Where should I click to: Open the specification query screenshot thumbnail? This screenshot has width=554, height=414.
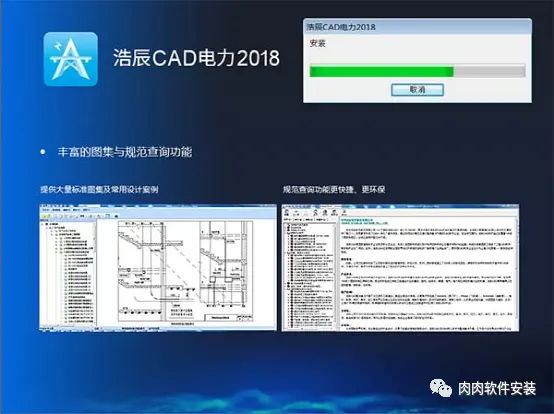pos(400,268)
